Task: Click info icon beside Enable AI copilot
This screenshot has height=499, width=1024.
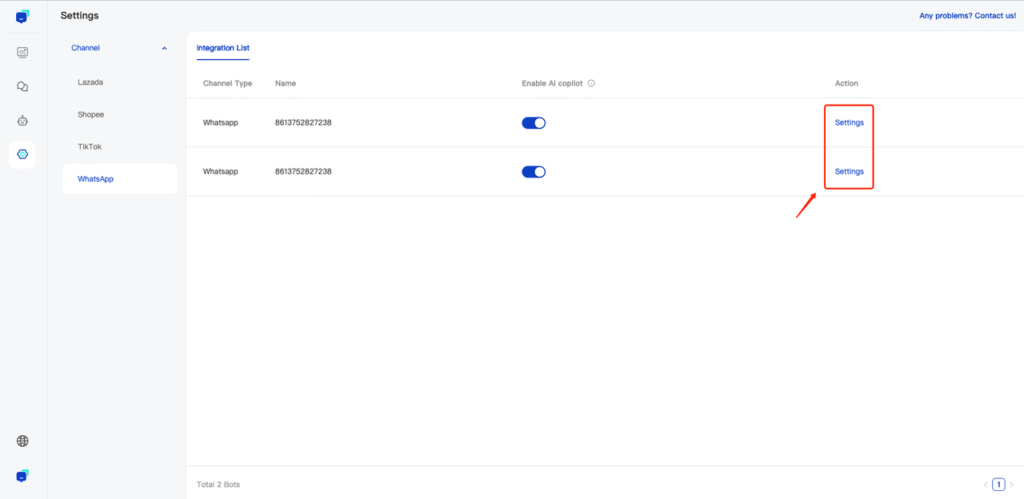Action: pyautogui.click(x=591, y=84)
